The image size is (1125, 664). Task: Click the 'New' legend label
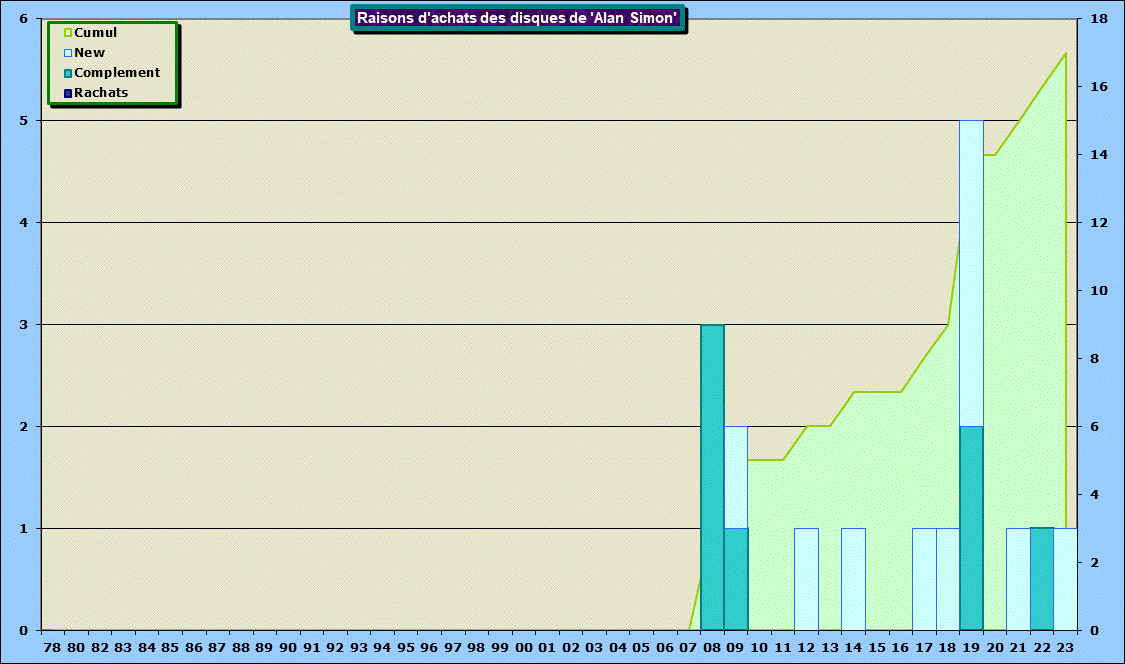(90, 53)
